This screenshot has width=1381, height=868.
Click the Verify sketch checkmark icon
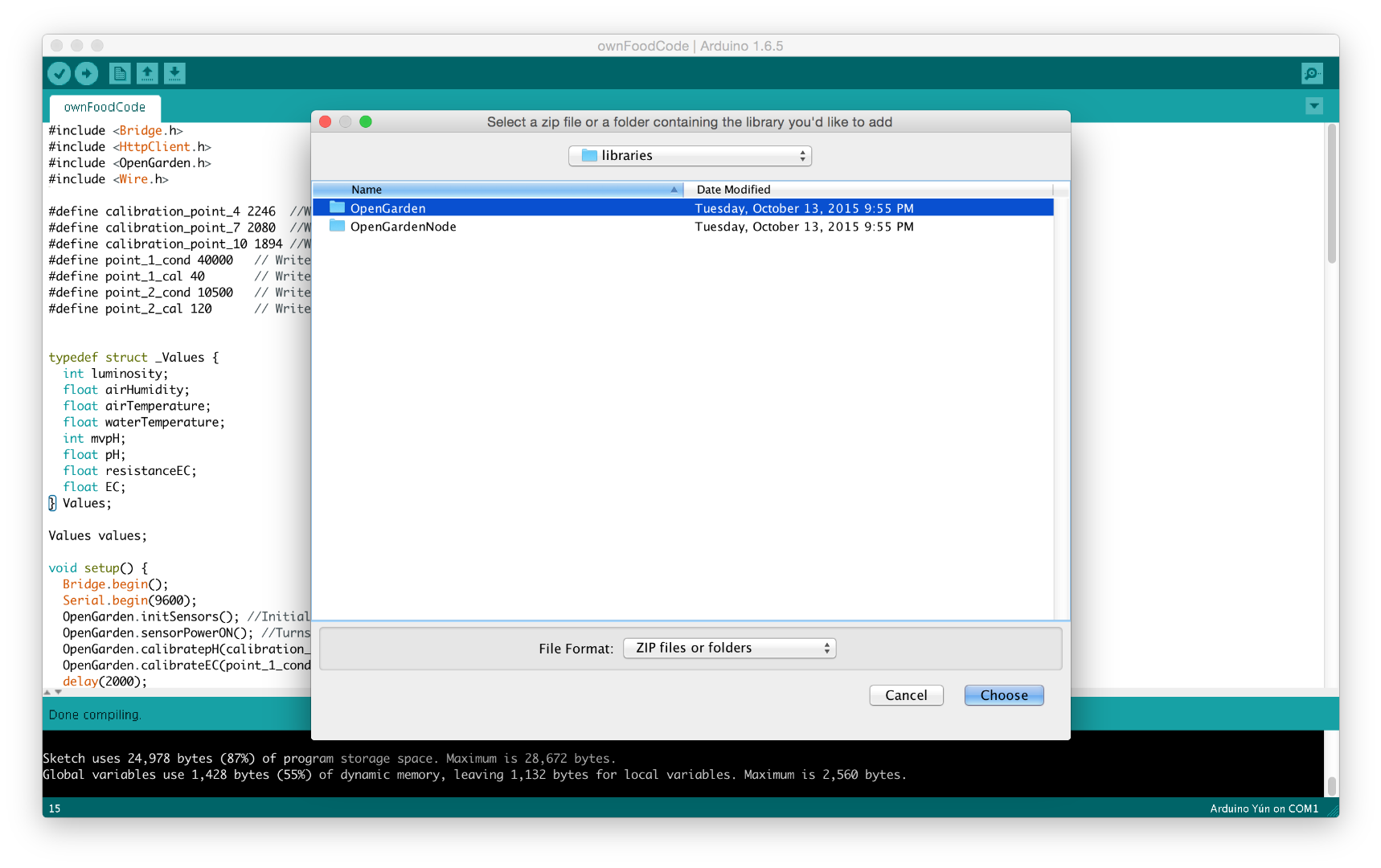(x=59, y=74)
